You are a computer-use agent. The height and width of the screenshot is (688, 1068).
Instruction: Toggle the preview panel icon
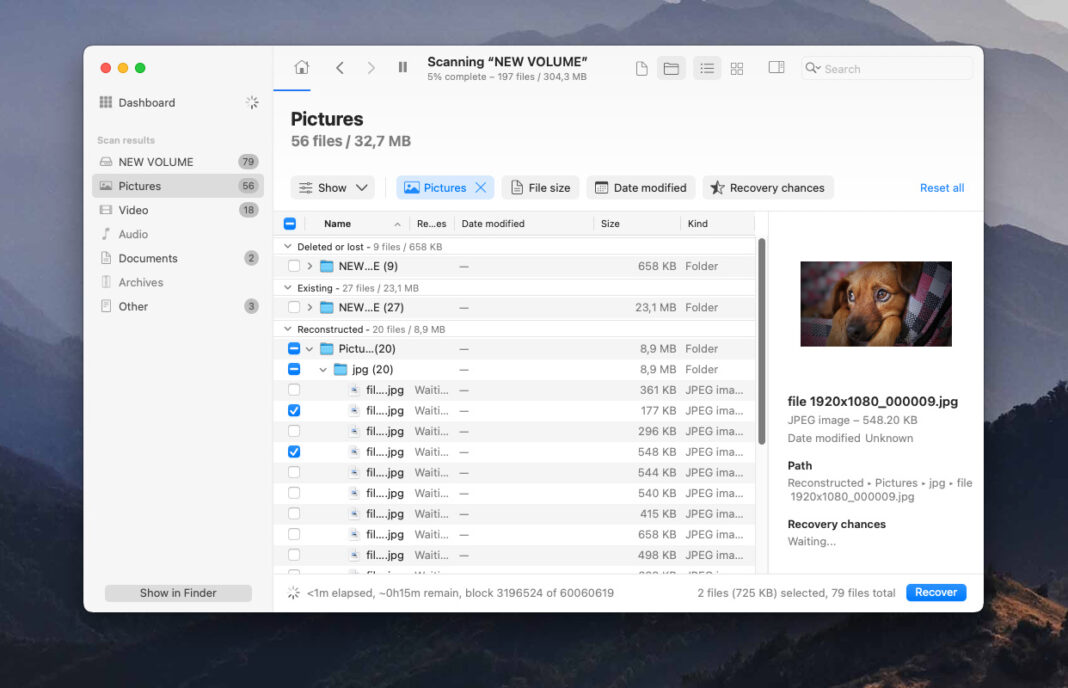click(776, 67)
